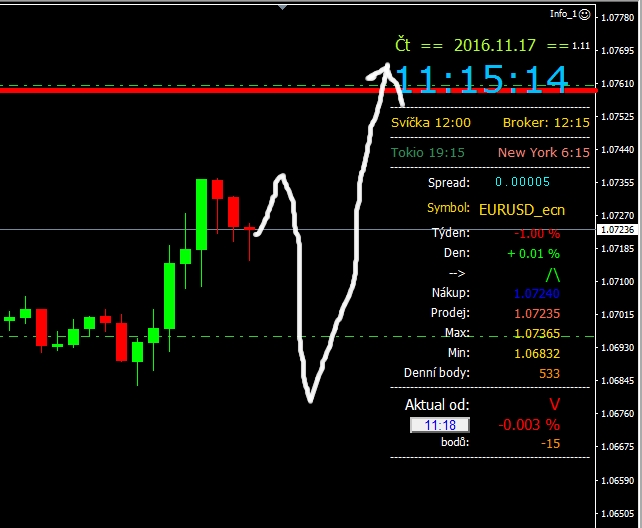Click the price scale label 1.06505

coord(617,513)
